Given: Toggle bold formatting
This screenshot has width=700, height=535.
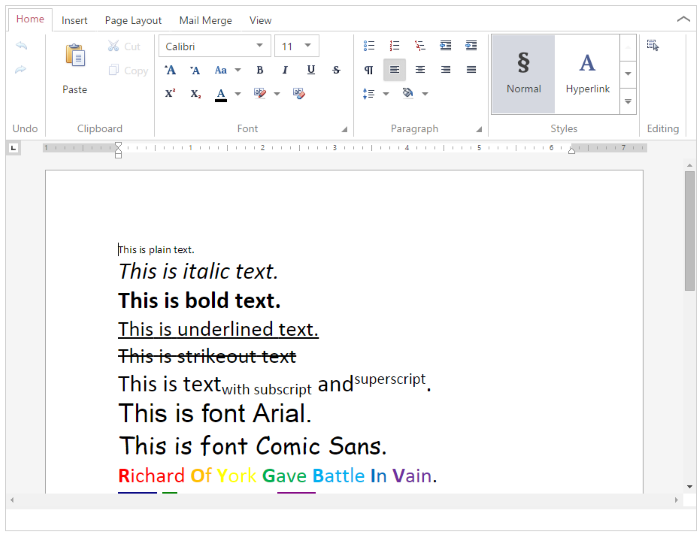Looking at the screenshot, I should (x=260, y=70).
